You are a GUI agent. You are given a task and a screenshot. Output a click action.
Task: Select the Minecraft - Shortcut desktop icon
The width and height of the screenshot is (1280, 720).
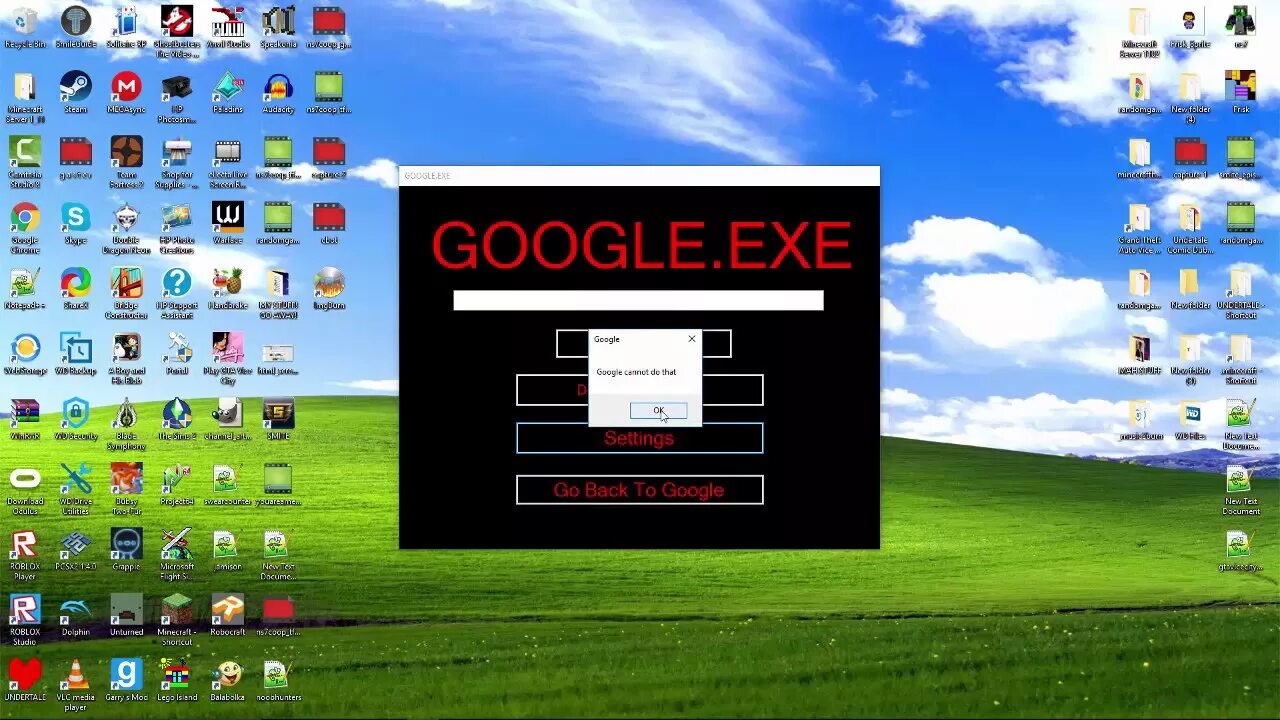(177, 620)
